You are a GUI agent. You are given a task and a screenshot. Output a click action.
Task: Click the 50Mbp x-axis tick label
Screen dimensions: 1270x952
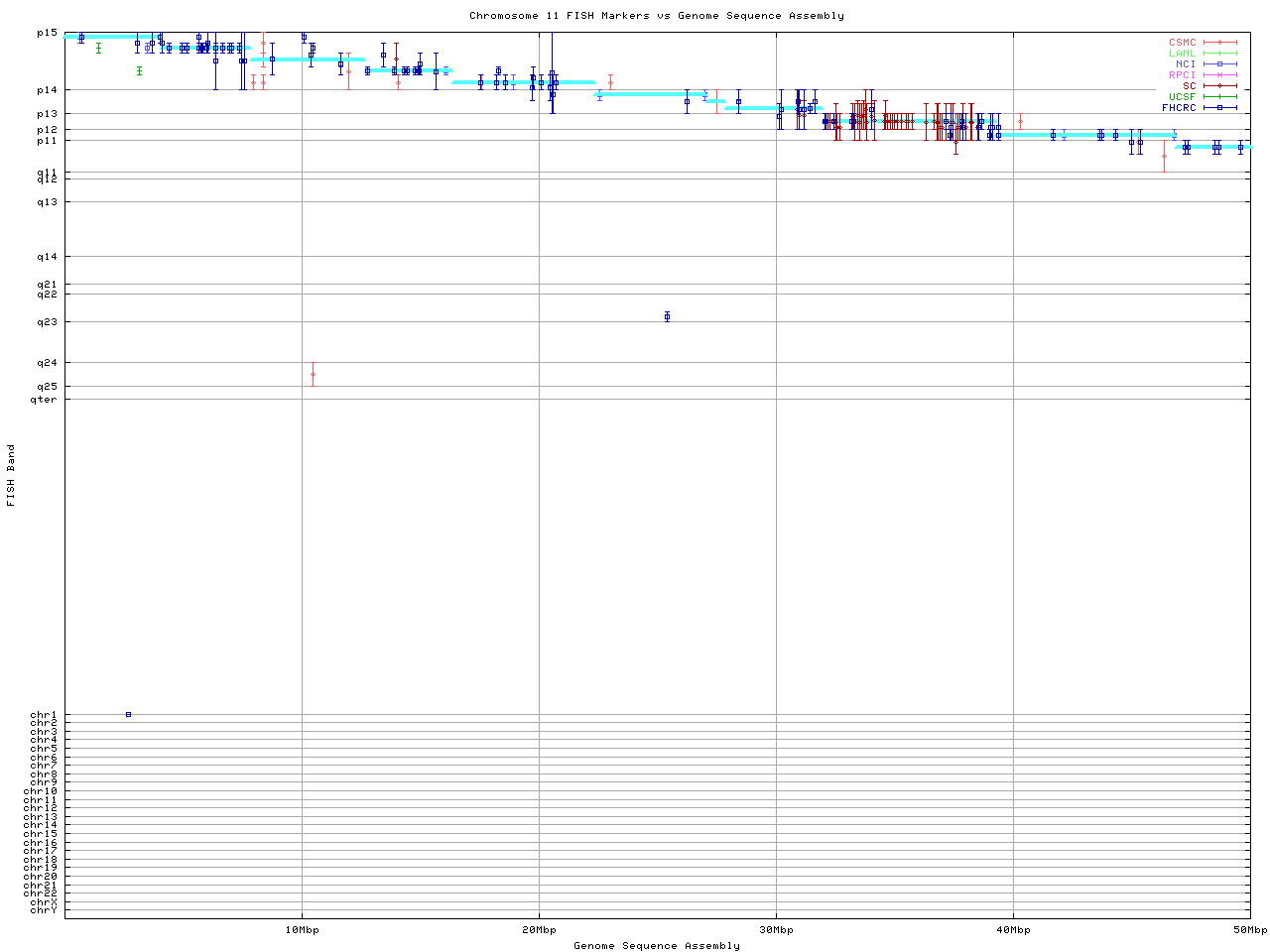1249,930
